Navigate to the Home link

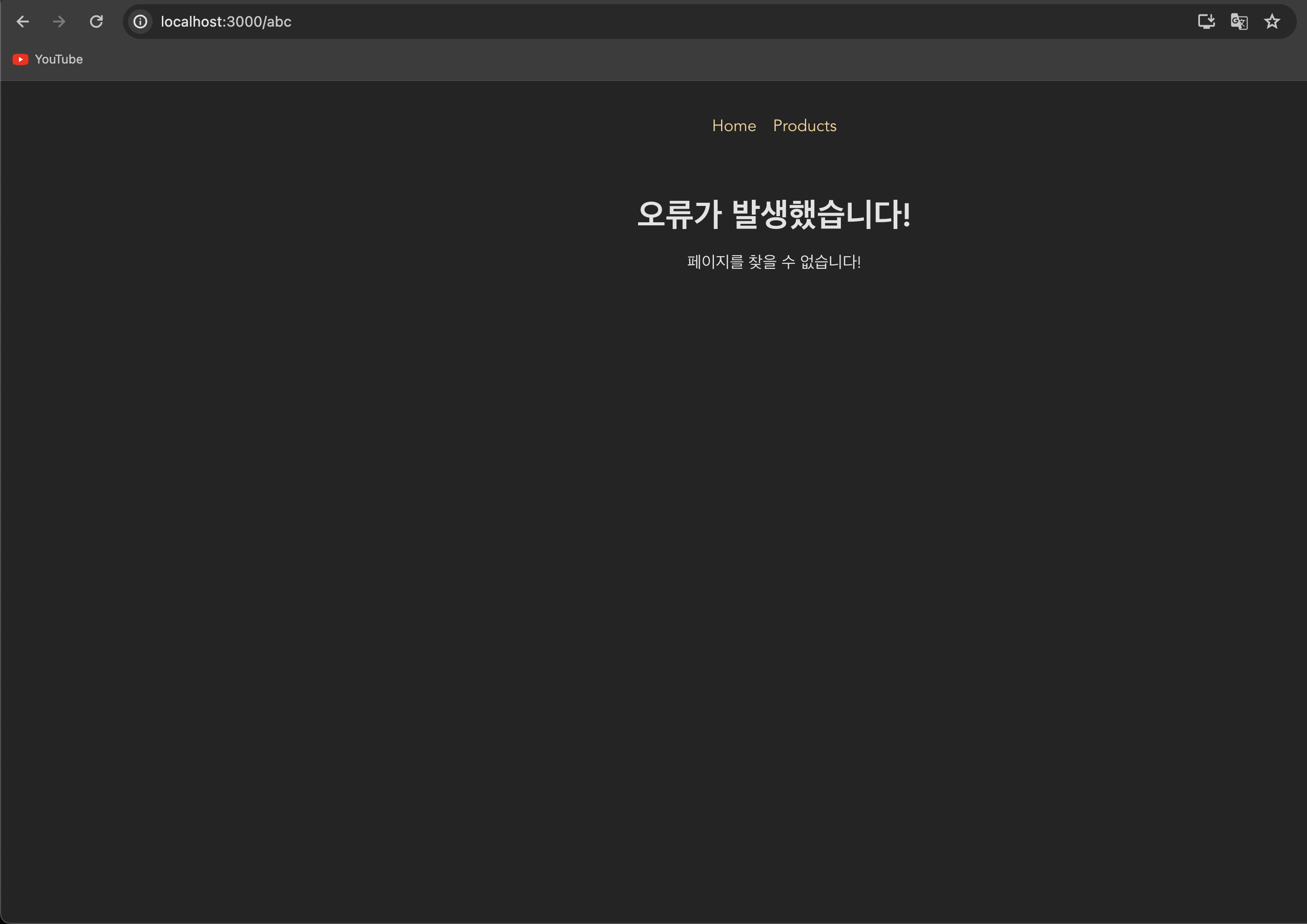(734, 126)
